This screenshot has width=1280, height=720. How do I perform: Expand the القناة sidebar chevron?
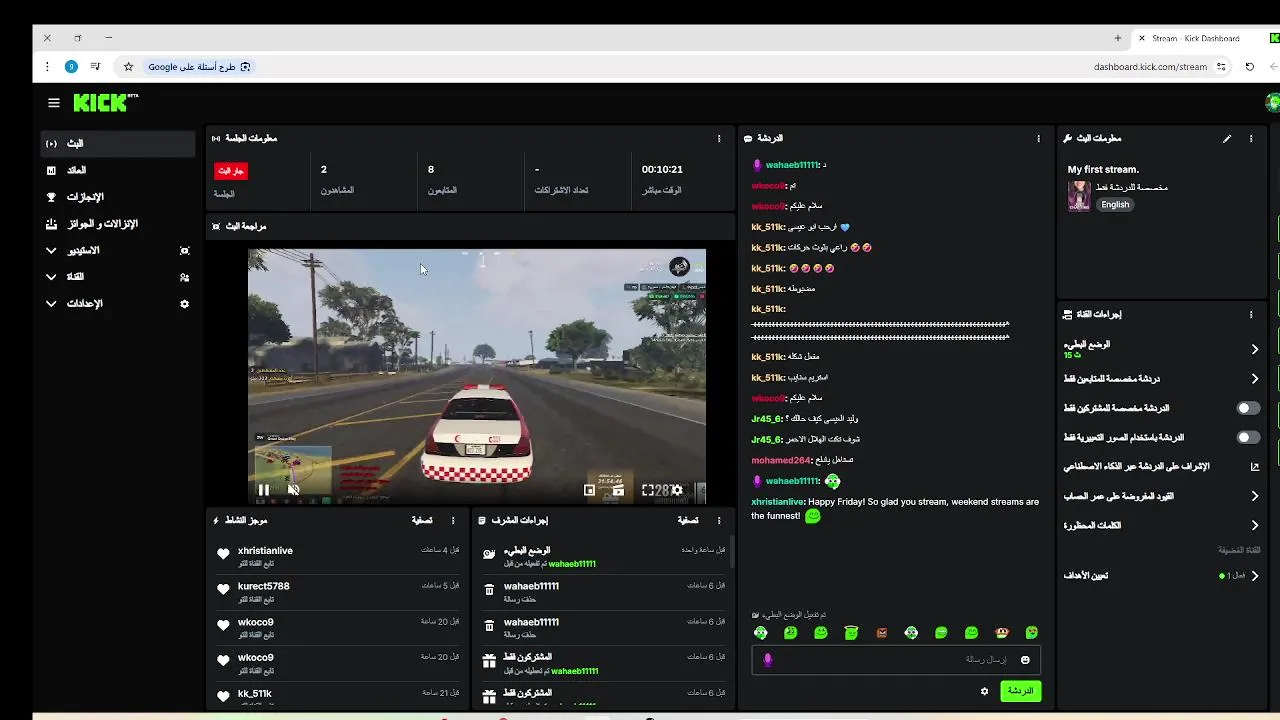tap(51, 277)
